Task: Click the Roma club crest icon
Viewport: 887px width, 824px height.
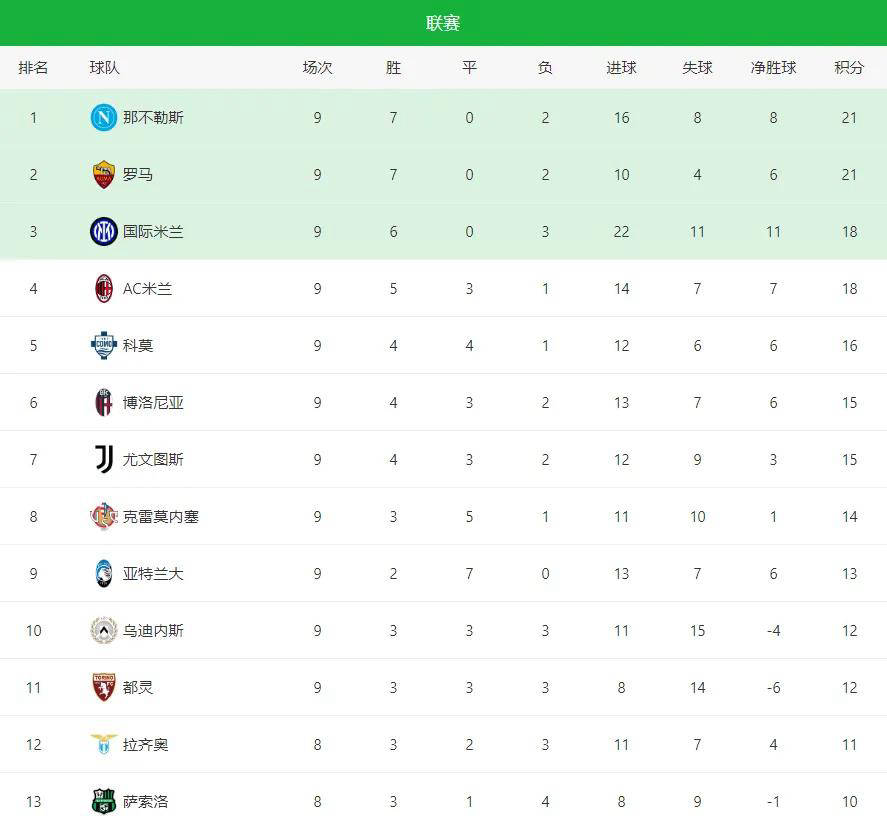Action: pos(104,175)
